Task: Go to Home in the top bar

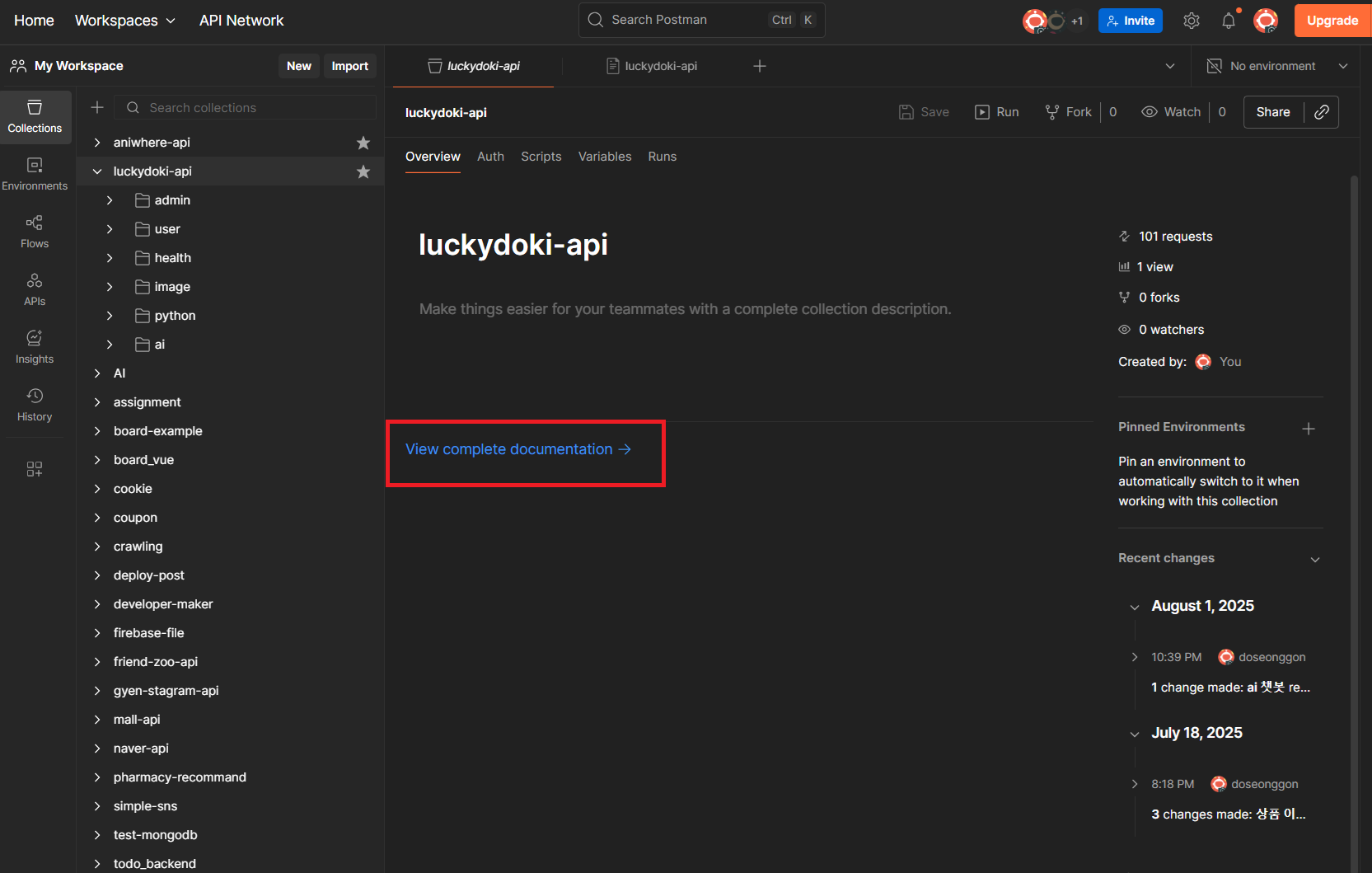Action: 34,21
